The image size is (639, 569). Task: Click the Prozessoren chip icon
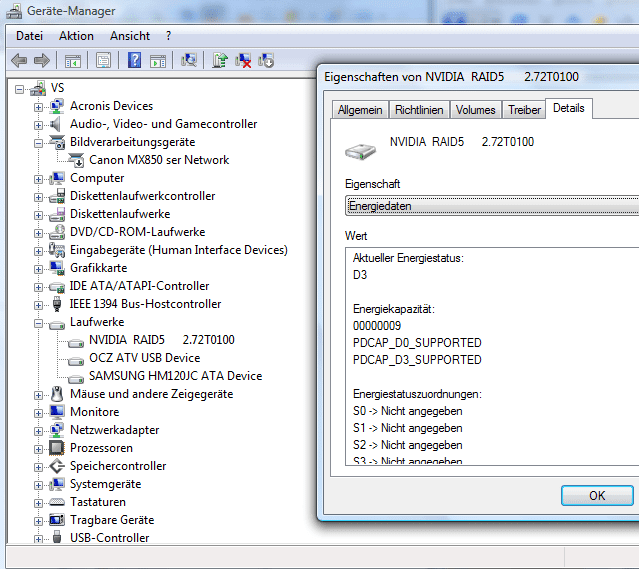click(x=57, y=448)
